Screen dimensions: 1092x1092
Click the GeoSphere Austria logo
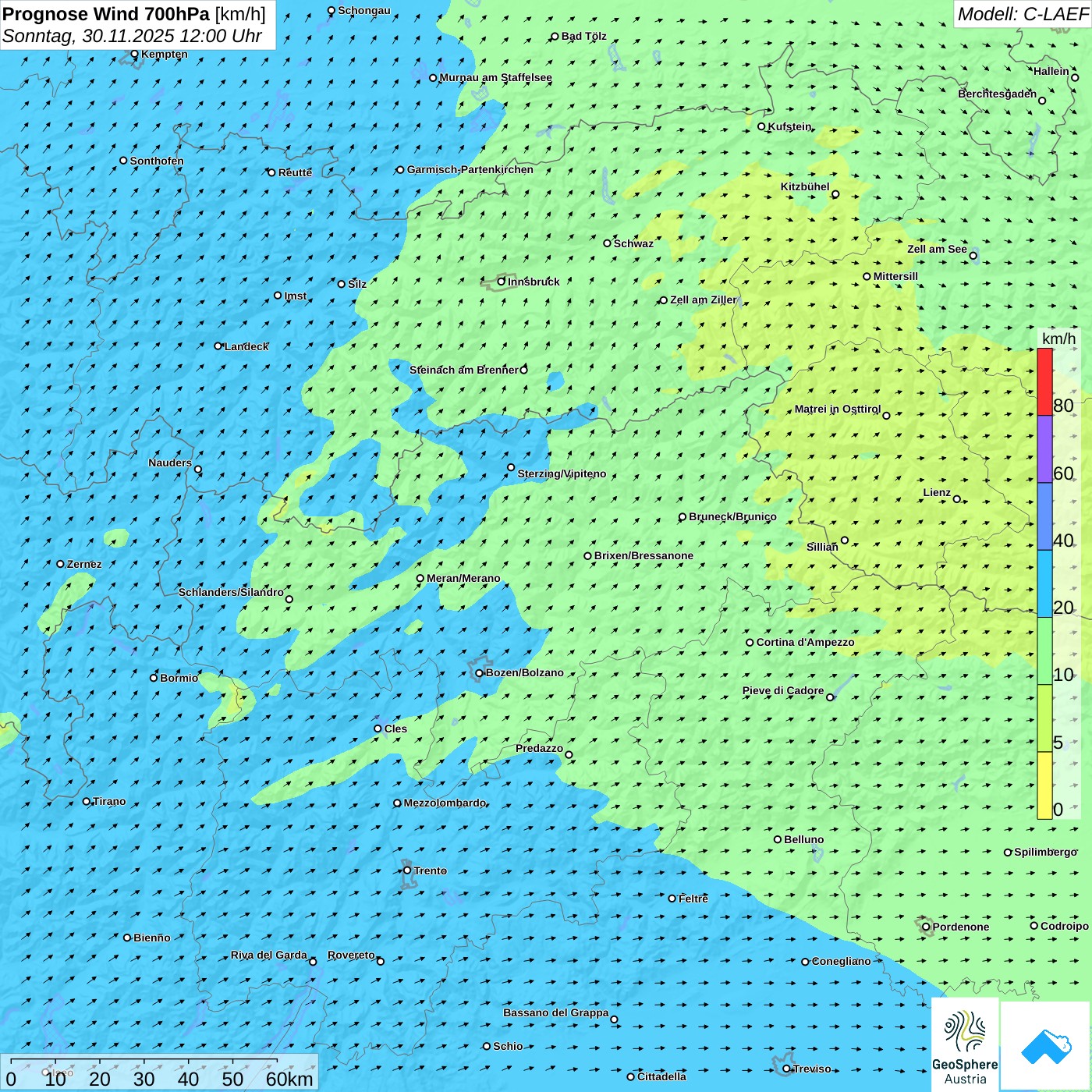click(965, 1044)
